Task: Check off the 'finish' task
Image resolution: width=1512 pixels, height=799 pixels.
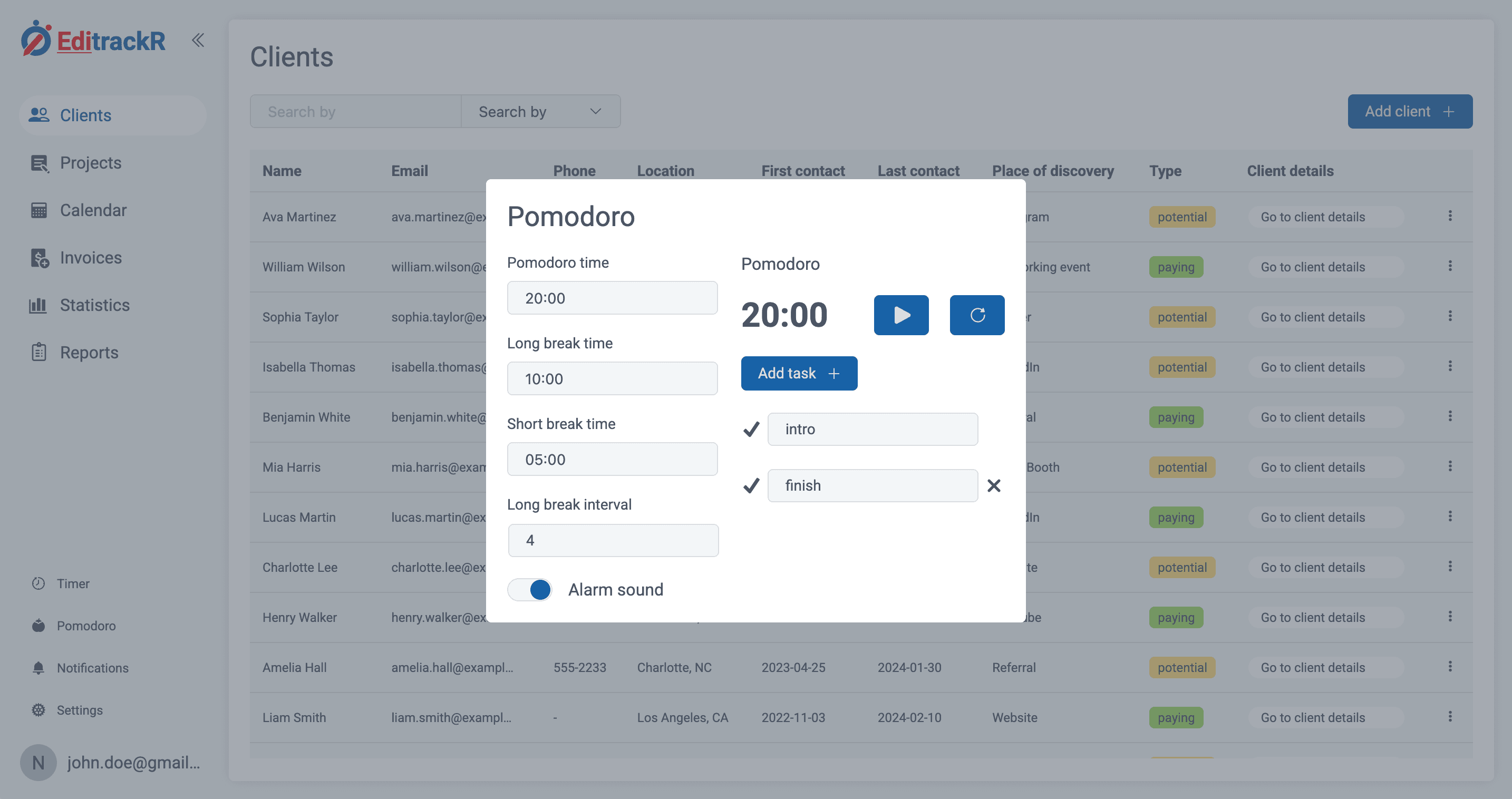Action: (x=751, y=486)
